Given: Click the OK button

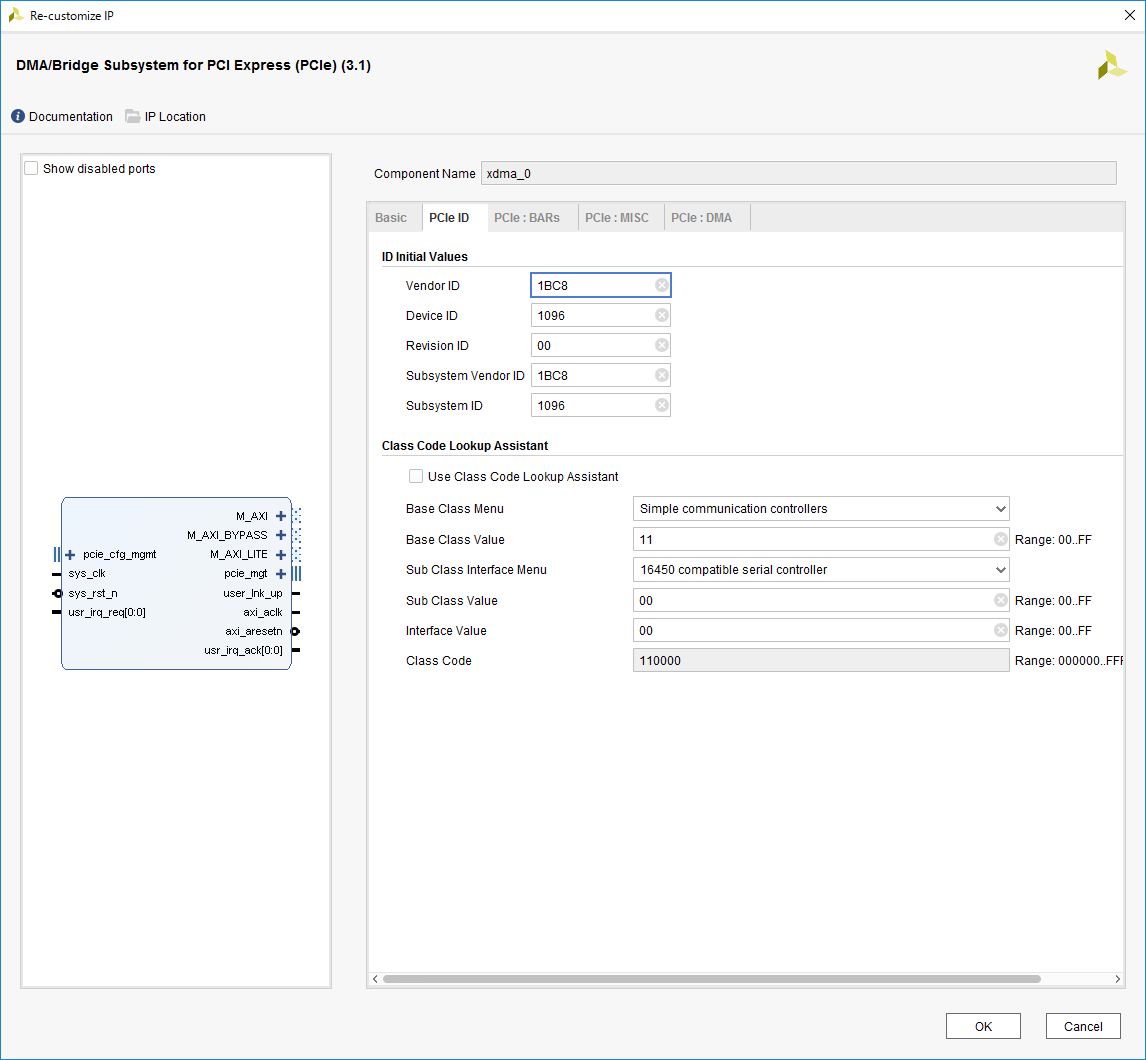Looking at the screenshot, I should [983, 1026].
